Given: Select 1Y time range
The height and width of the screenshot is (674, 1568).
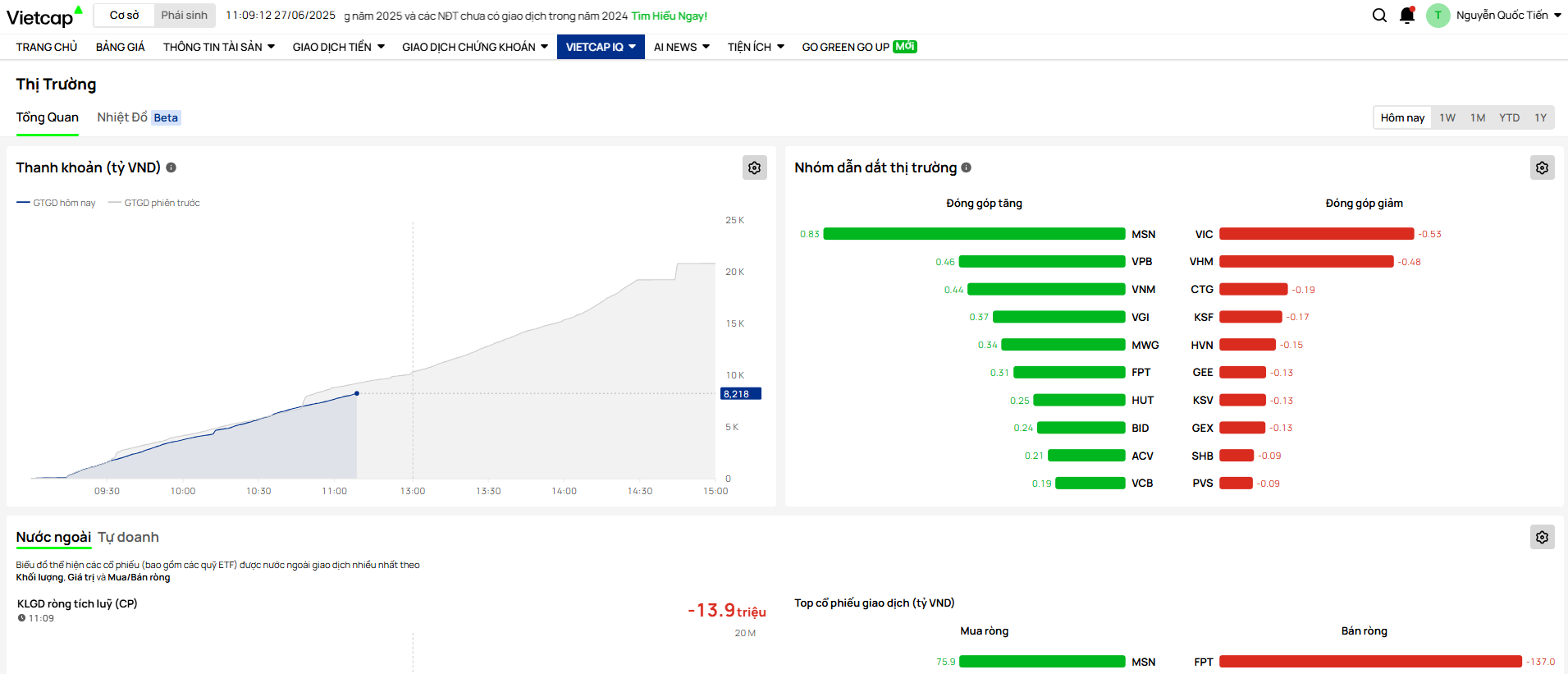Looking at the screenshot, I should pos(1541,117).
